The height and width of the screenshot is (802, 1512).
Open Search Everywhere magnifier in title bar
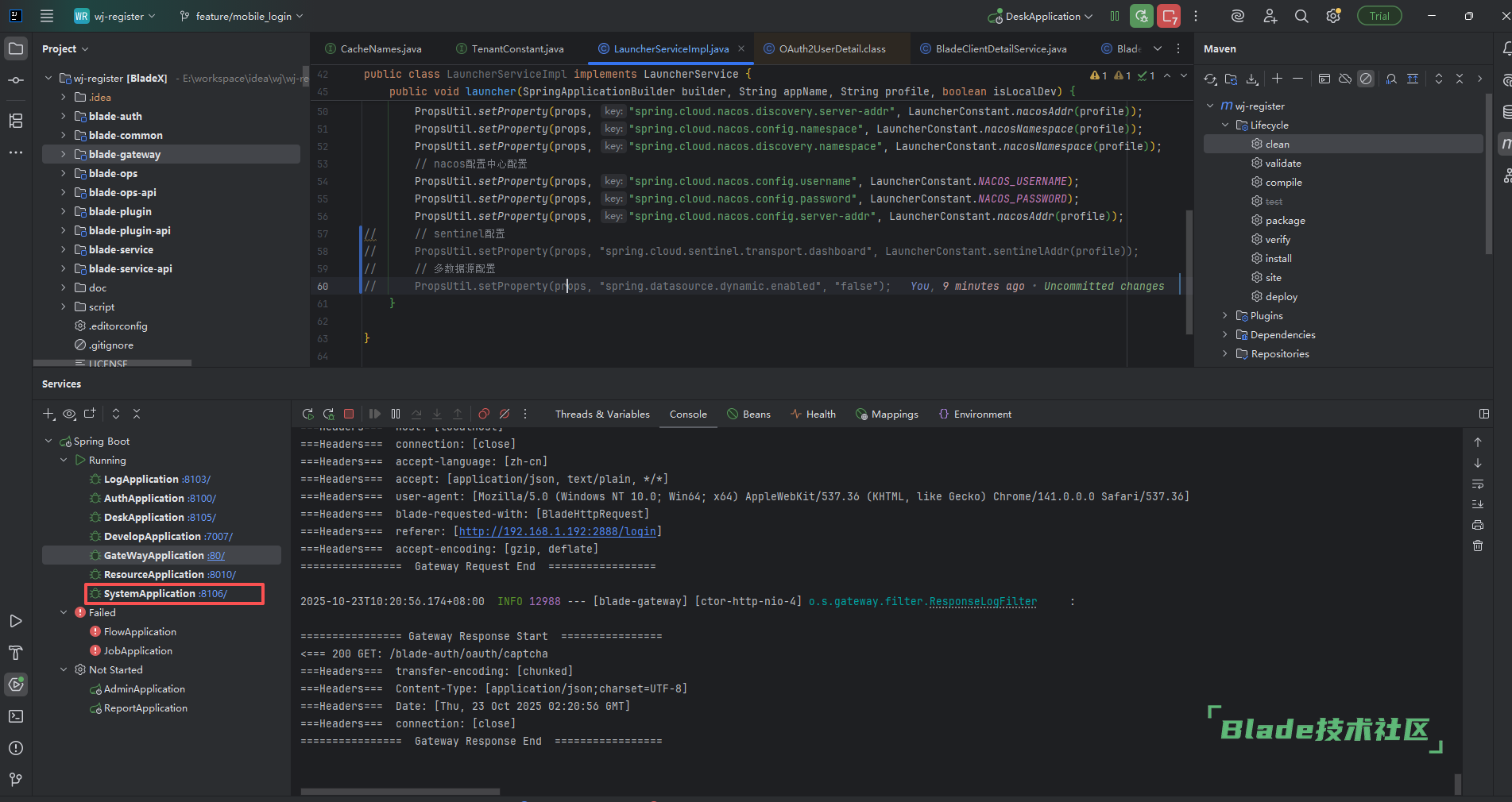pyautogui.click(x=1301, y=16)
